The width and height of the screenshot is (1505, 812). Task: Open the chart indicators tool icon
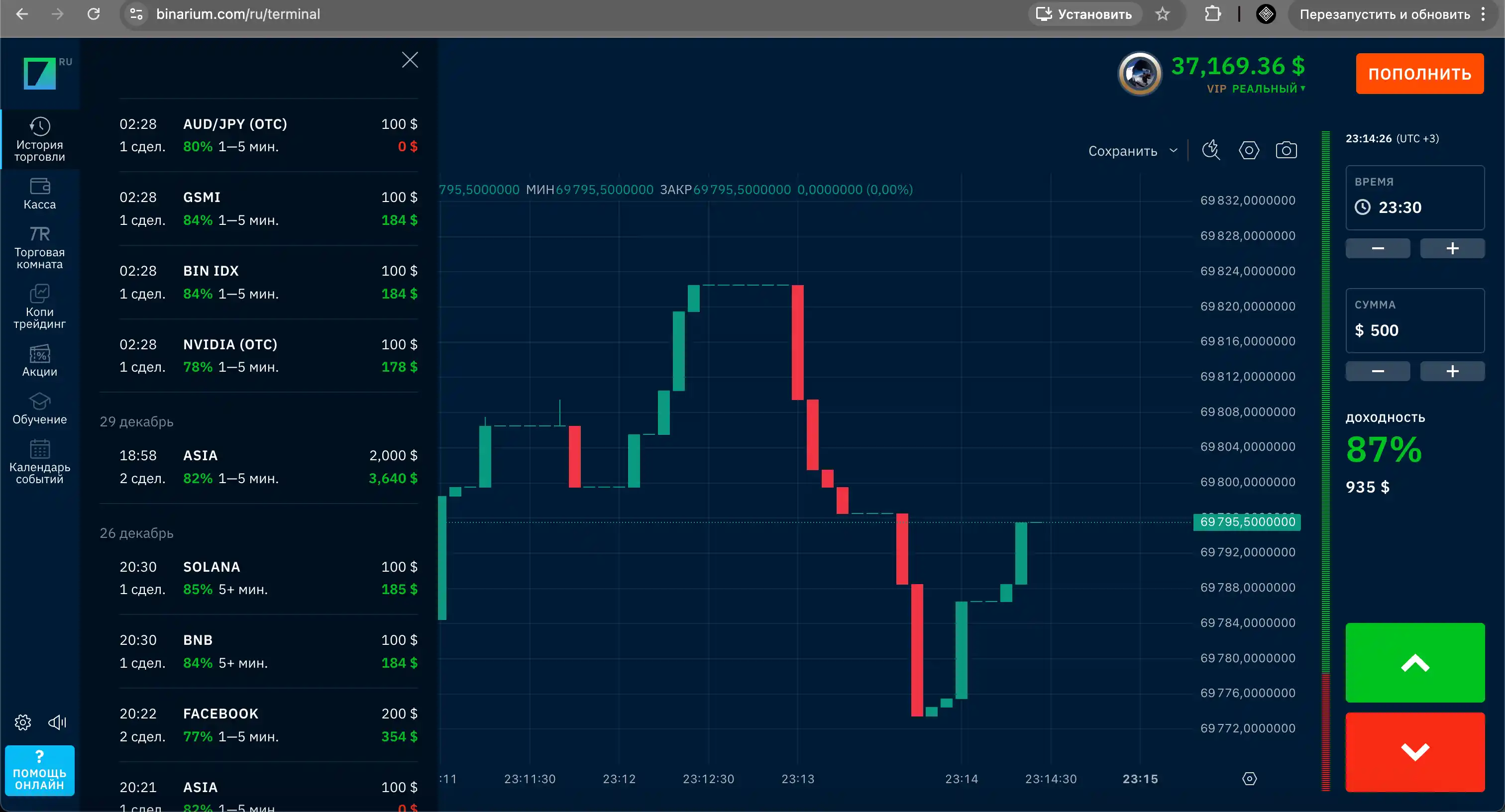tap(1211, 150)
